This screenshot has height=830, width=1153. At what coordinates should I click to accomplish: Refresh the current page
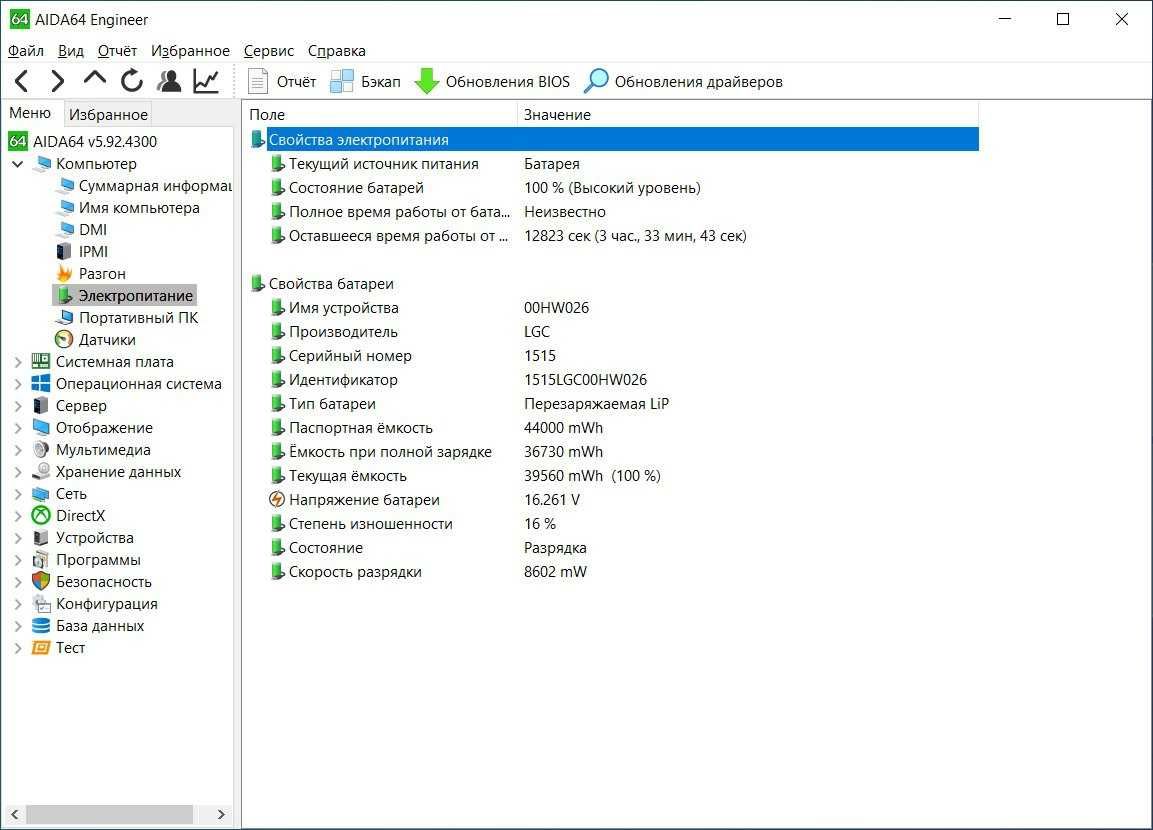(132, 81)
